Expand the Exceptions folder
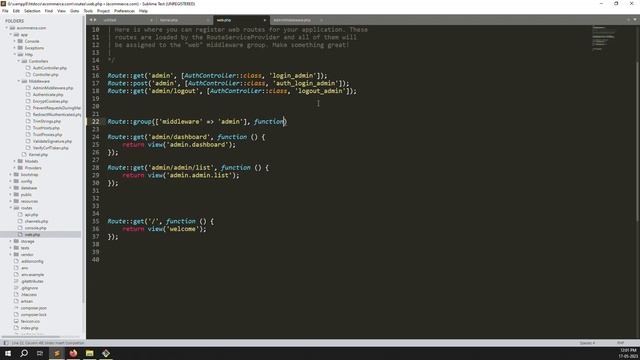 pos(15,48)
